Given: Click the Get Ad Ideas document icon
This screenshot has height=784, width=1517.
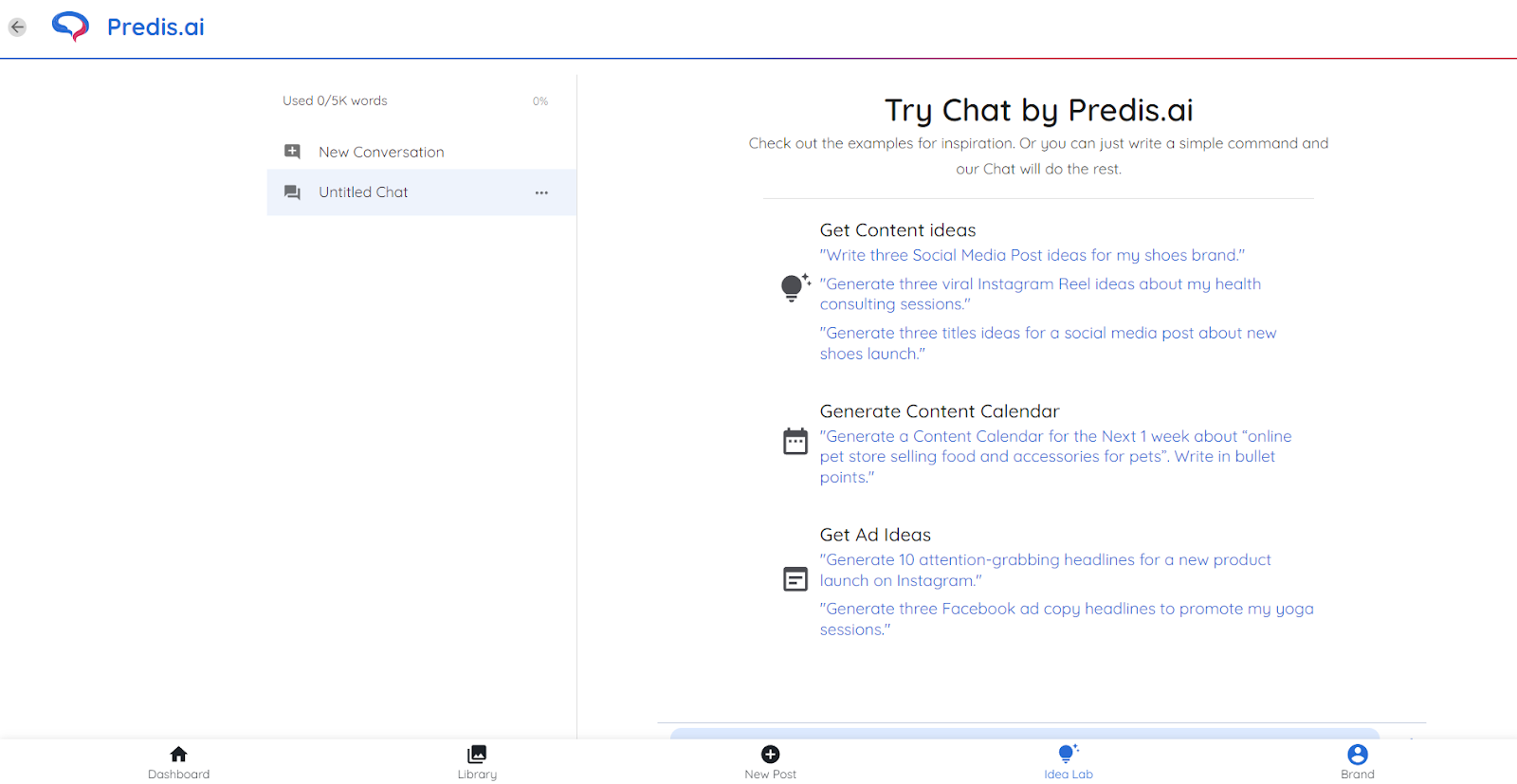Looking at the screenshot, I should click(795, 578).
